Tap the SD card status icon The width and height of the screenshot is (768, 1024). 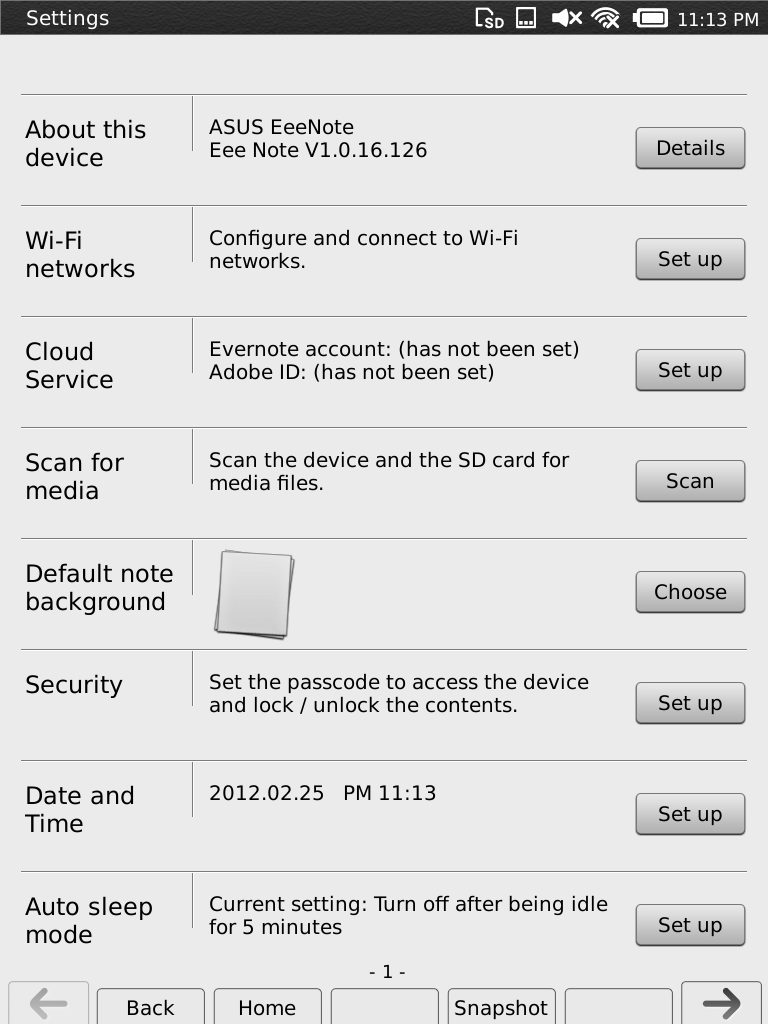(489, 18)
